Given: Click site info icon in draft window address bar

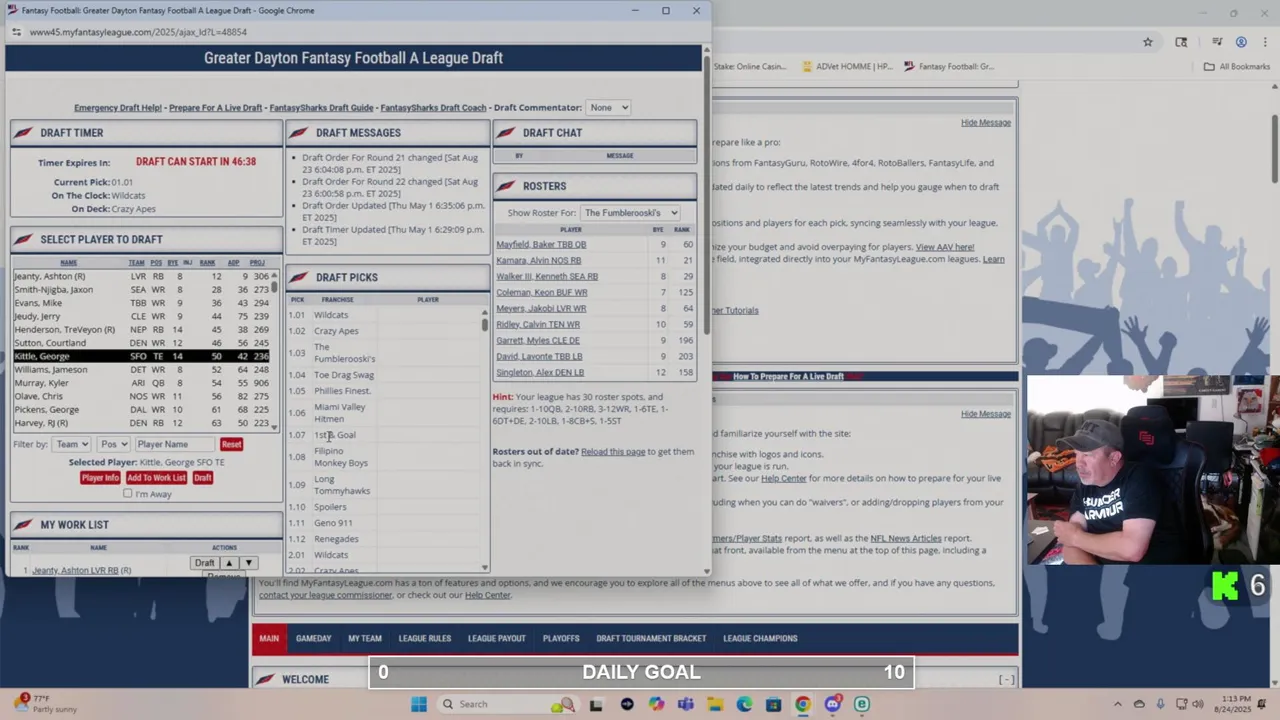Looking at the screenshot, I should pyautogui.click(x=16, y=32).
